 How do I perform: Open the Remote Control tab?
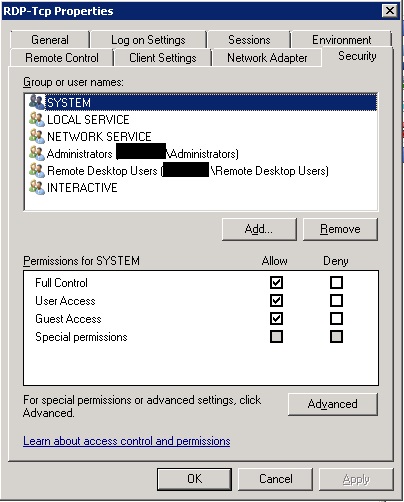tap(62, 58)
